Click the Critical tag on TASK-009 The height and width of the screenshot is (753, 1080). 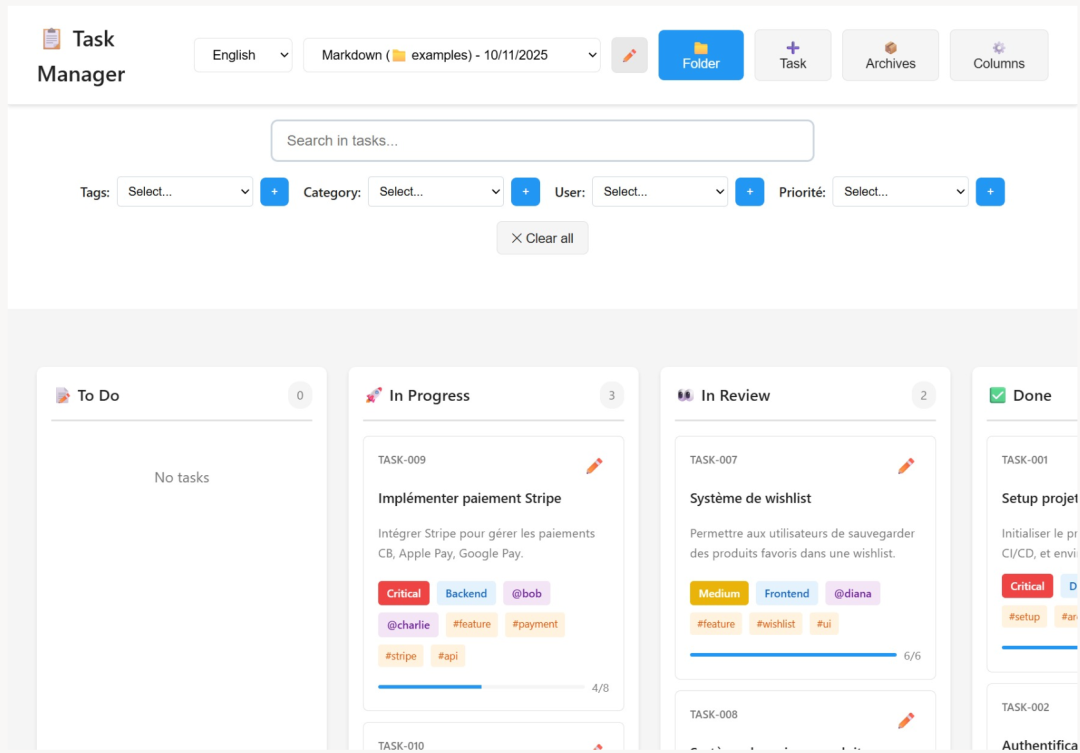tap(403, 593)
